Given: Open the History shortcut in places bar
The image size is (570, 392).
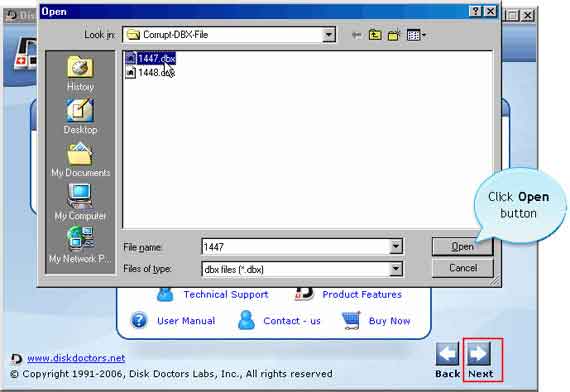Looking at the screenshot, I should pyautogui.click(x=80, y=73).
